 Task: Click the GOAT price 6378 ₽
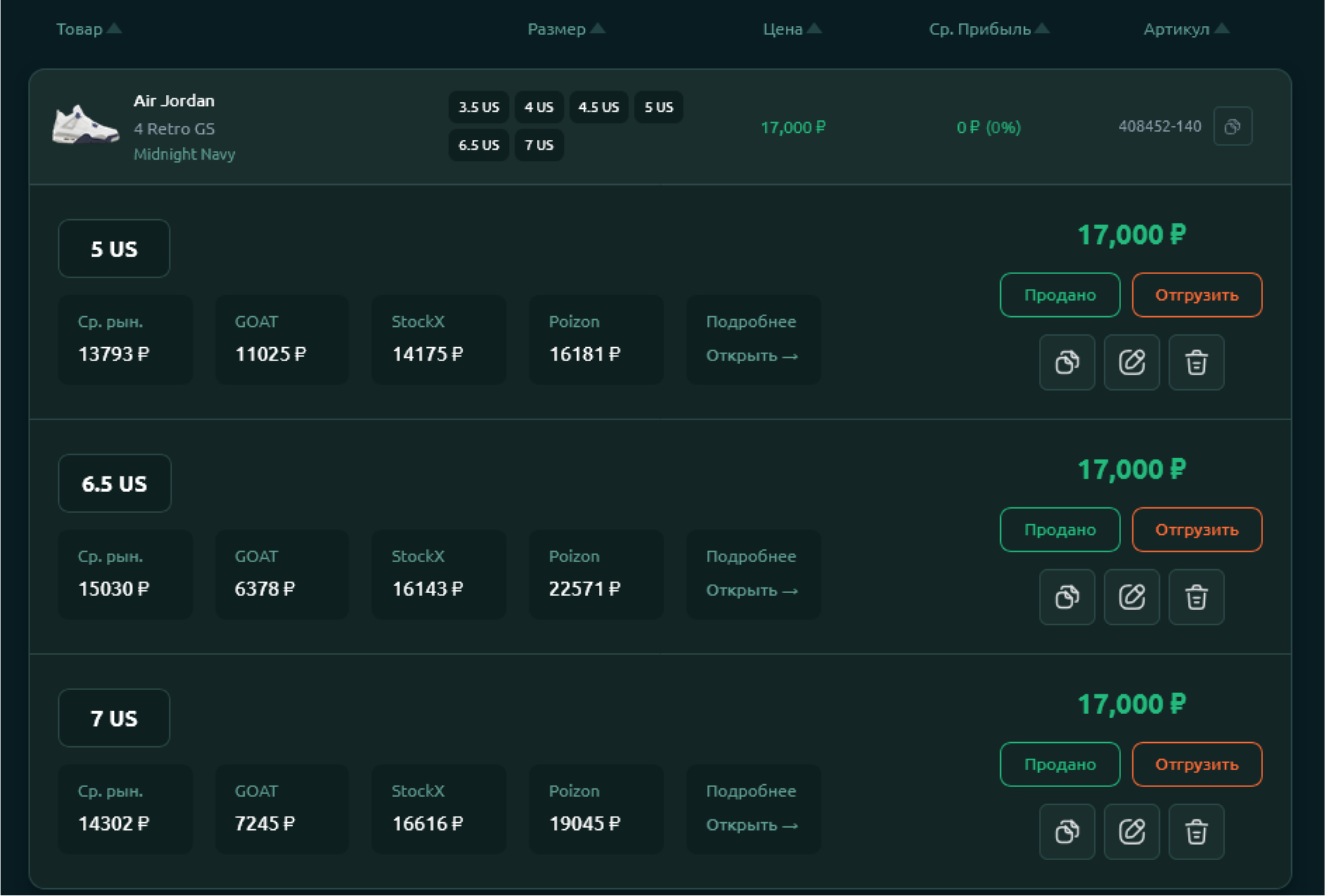(x=265, y=589)
